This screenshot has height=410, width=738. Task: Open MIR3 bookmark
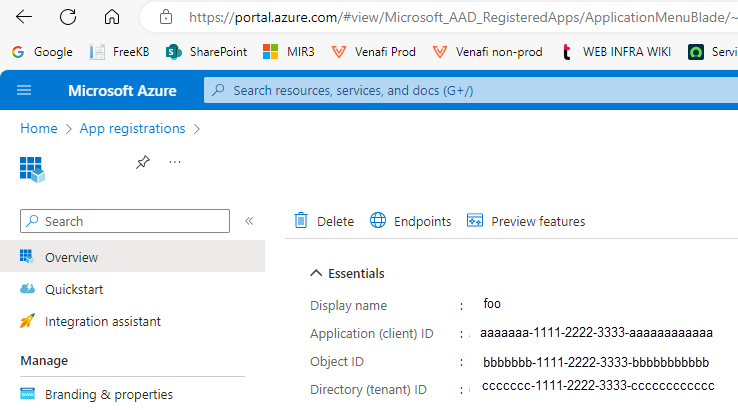click(x=289, y=52)
